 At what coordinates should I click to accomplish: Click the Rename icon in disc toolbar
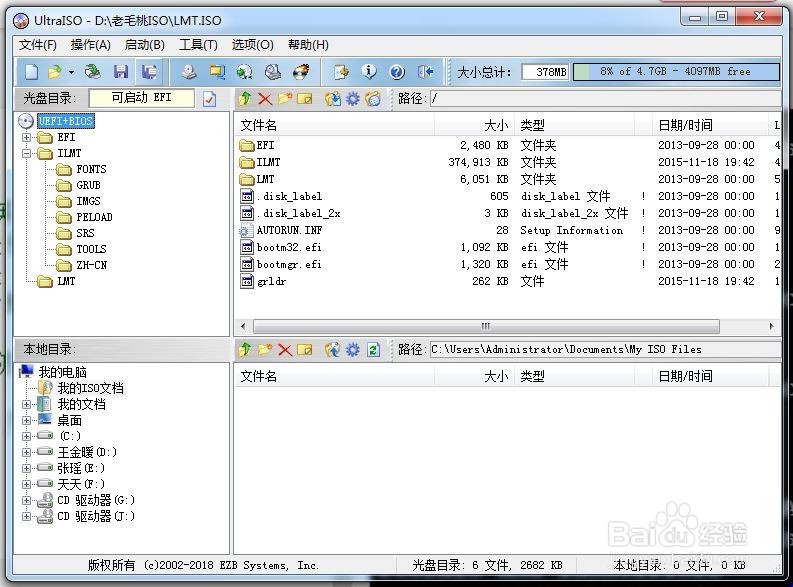304,98
